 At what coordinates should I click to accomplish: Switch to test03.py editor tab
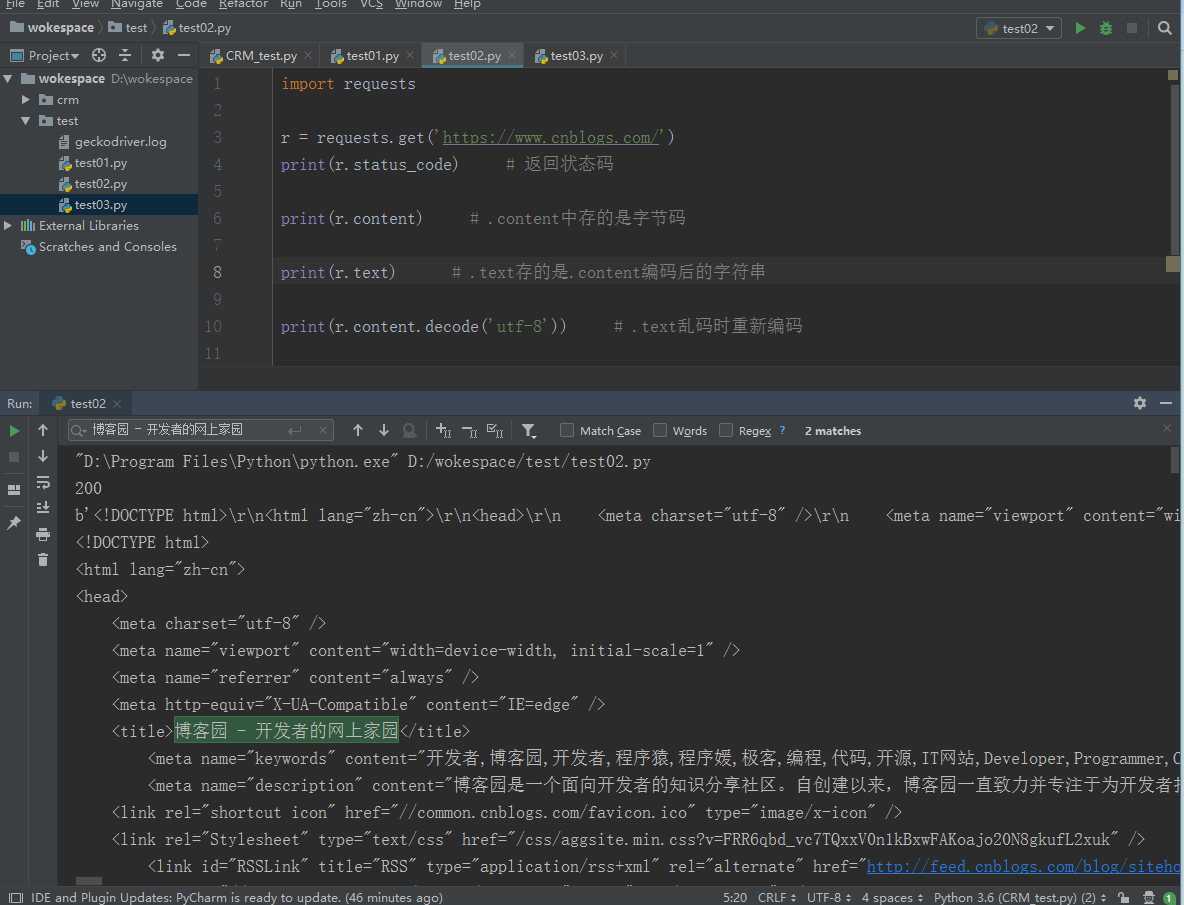(x=576, y=56)
